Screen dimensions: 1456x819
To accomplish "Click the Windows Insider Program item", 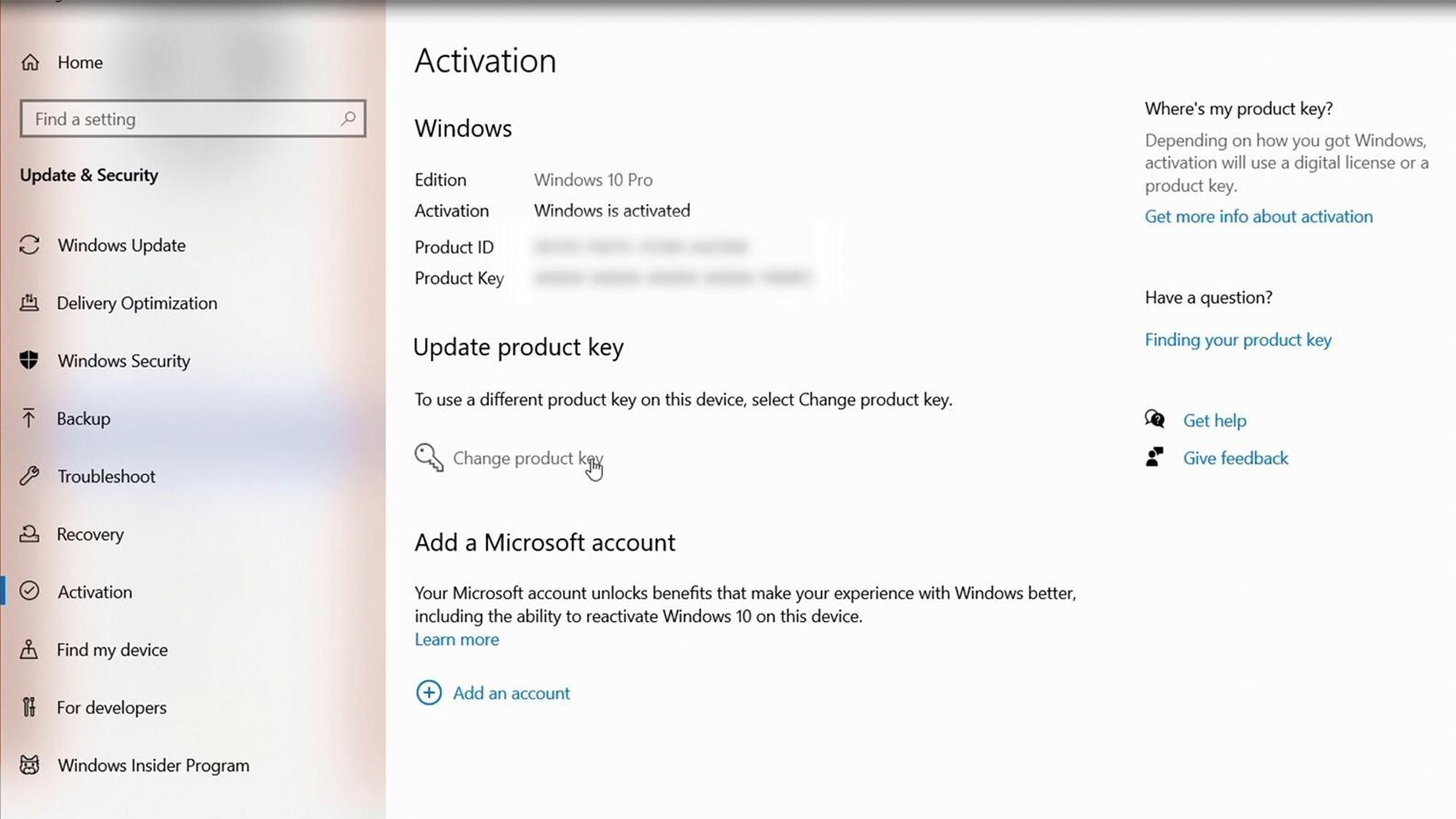I will pos(153,765).
